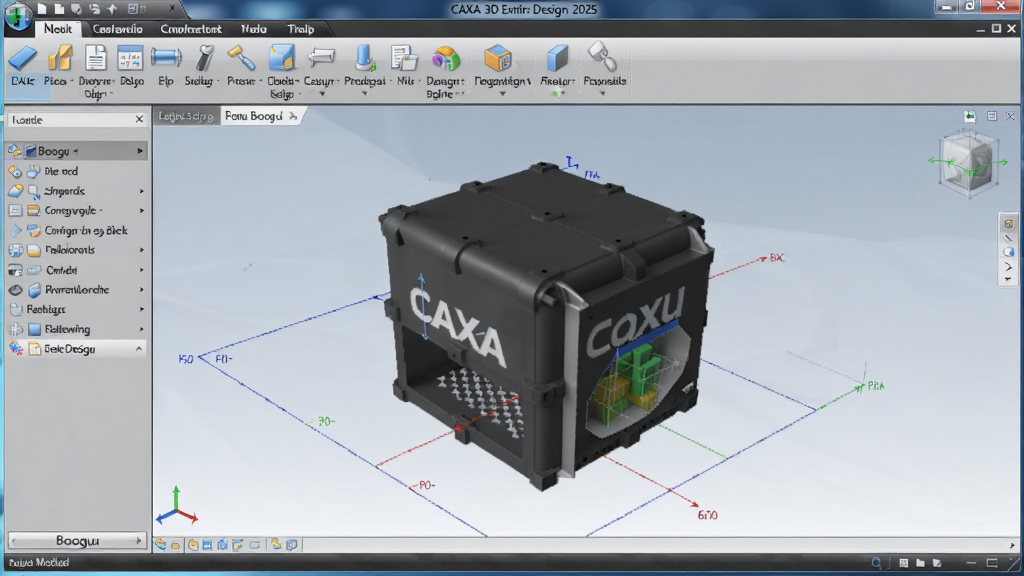Switch to the Castardio ribbon tab
The image size is (1024, 576).
(x=118, y=29)
